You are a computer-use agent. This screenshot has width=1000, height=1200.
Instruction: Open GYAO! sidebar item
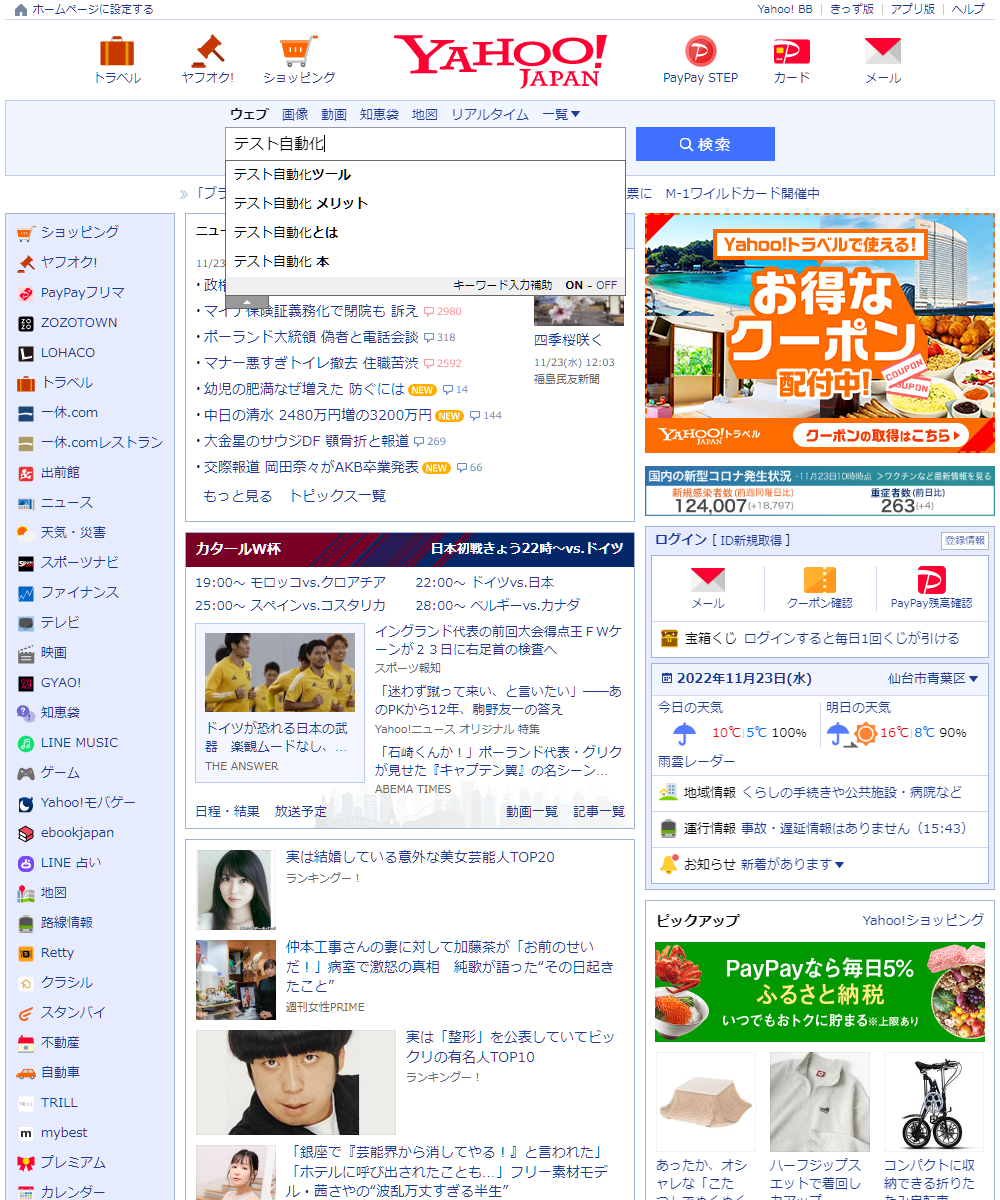pyautogui.click(x=61, y=682)
